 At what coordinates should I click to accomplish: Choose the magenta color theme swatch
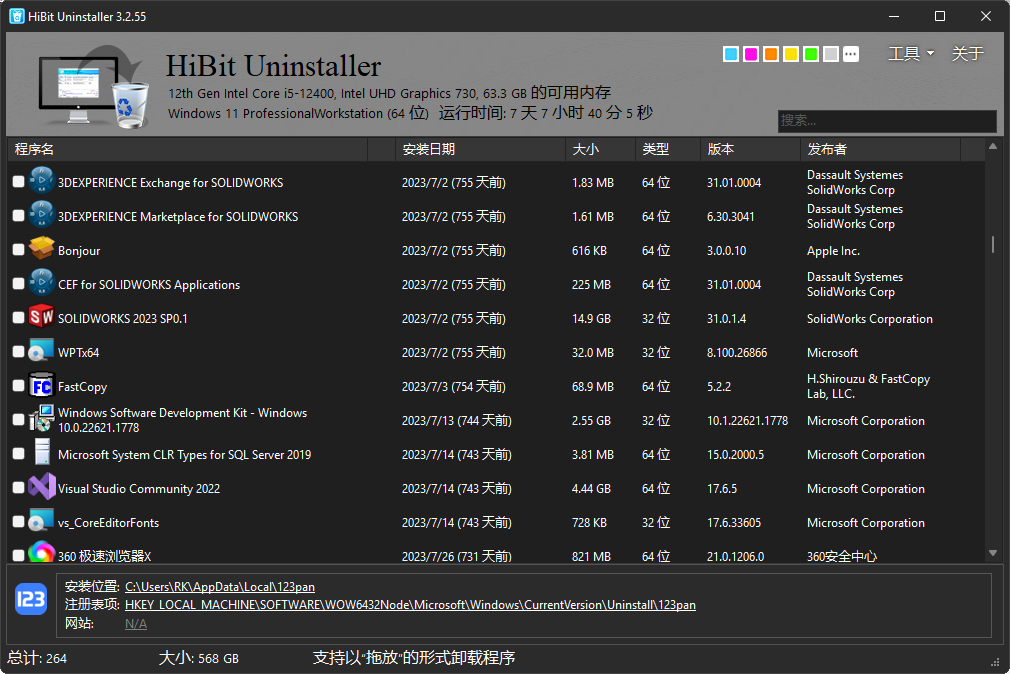click(751, 54)
